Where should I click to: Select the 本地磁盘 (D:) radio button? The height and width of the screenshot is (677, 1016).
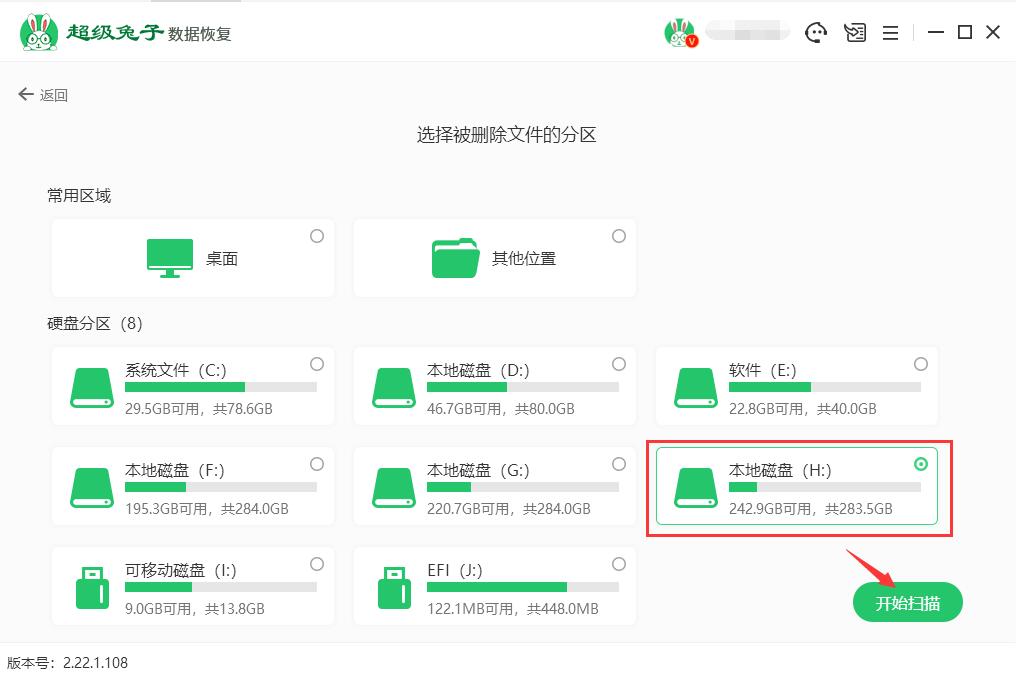coord(619,364)
